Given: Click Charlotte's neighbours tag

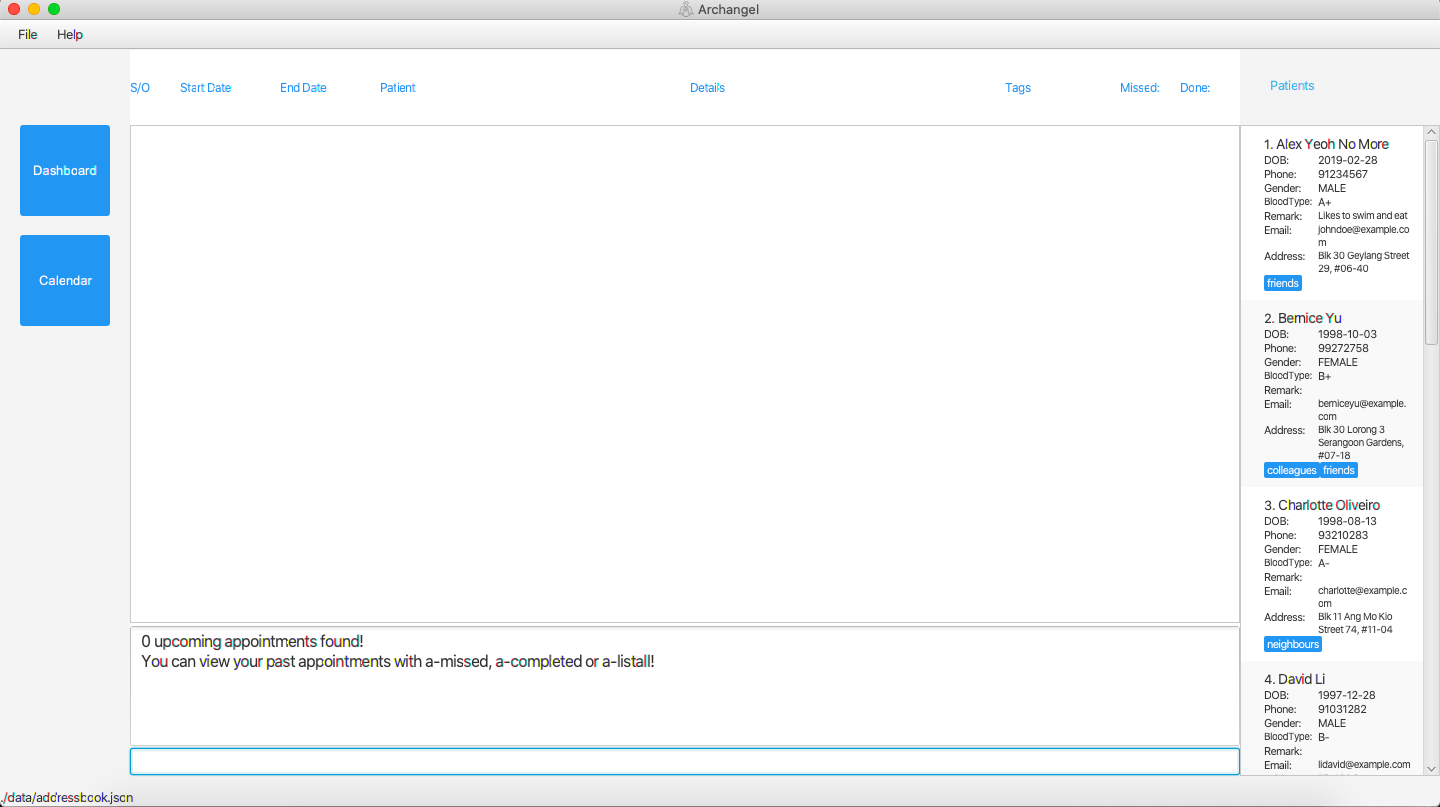Looking at the screenshot, I should [1293, 644].
